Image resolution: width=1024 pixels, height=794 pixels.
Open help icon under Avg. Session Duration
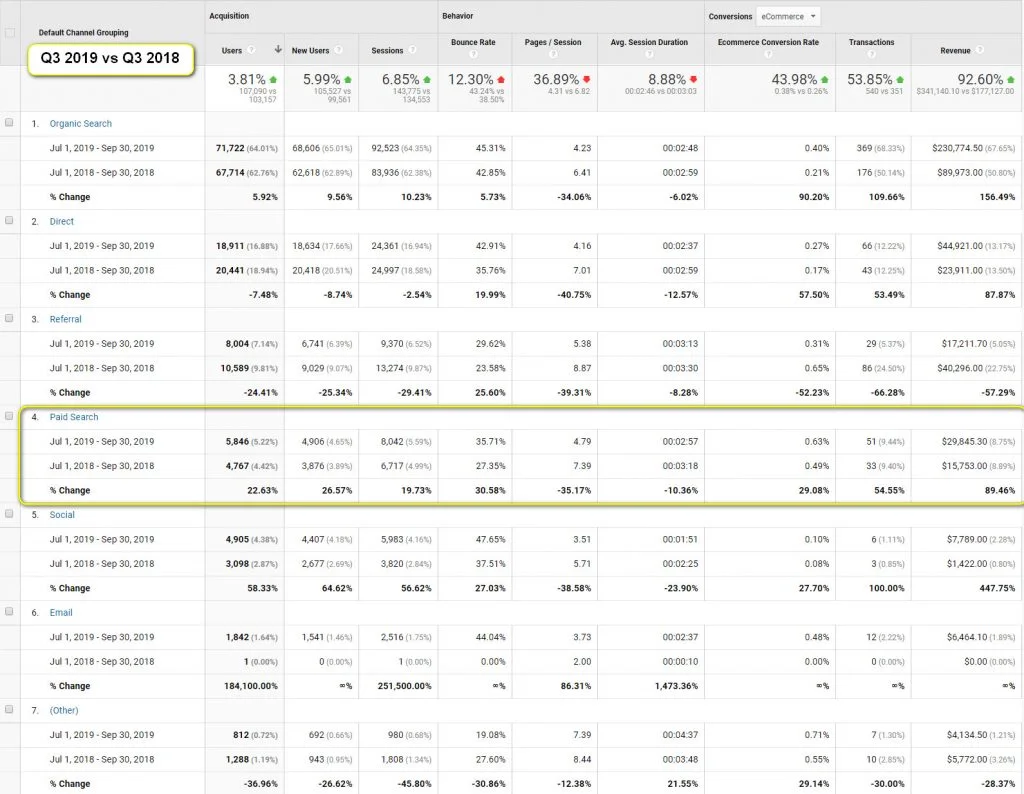[649, 54]
